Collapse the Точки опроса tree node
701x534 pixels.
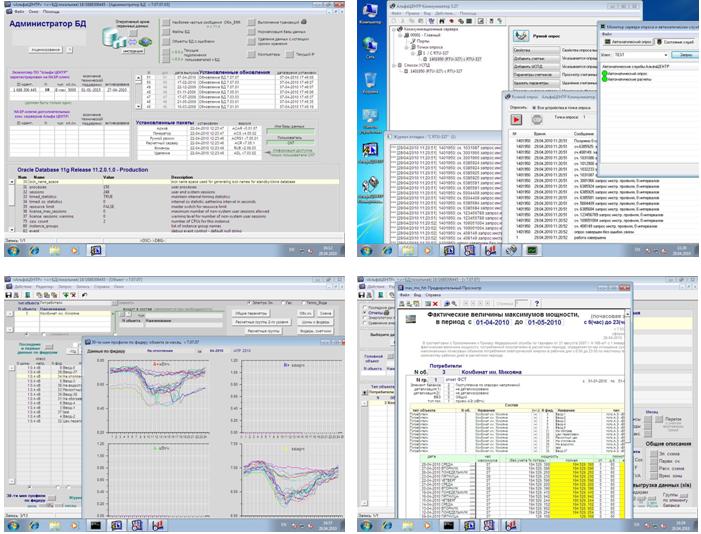(x=407, y=47)
